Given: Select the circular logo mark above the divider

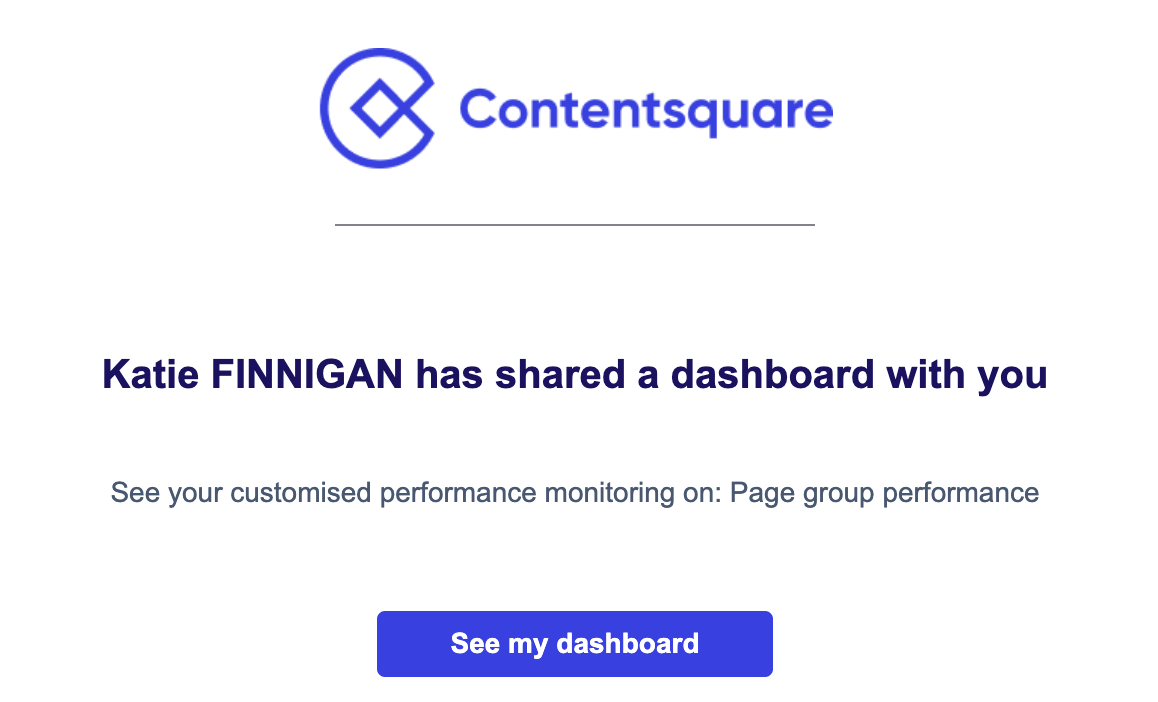Looking at the screenshot, I should [x=378, y=107].
